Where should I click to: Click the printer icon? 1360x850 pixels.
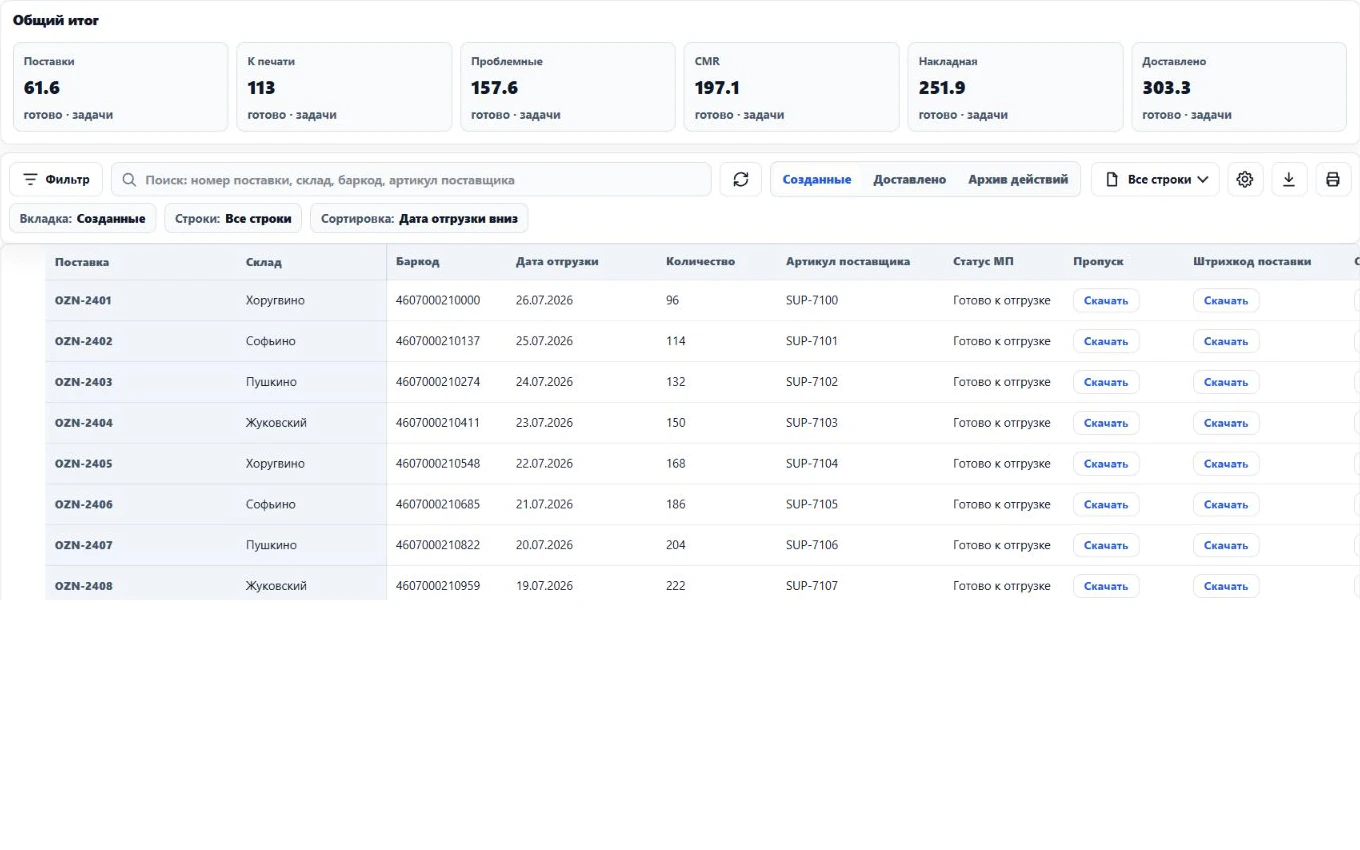pos(1333,180)
